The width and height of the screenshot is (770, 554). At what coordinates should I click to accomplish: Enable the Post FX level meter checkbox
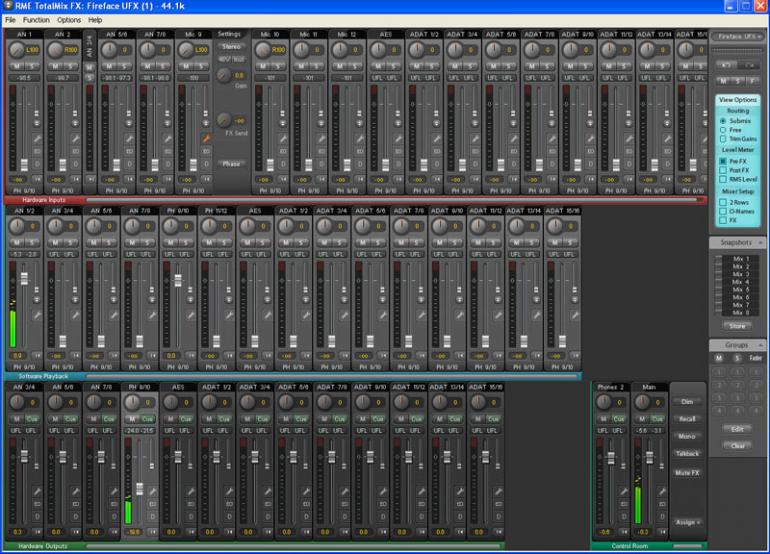pos(723,170)
